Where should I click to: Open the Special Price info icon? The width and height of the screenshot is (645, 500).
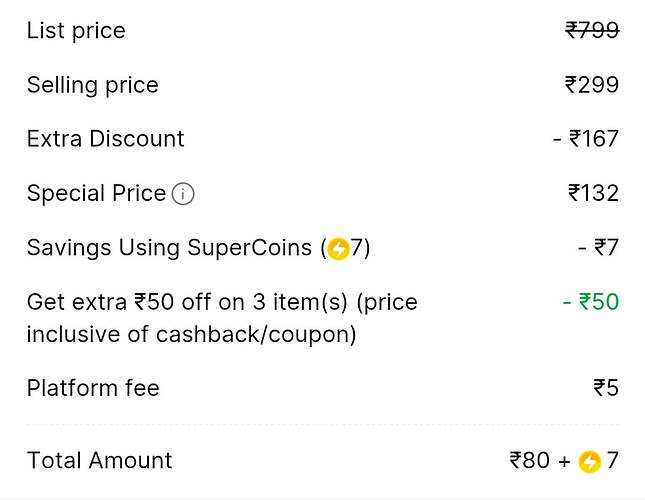click(183, 194)
